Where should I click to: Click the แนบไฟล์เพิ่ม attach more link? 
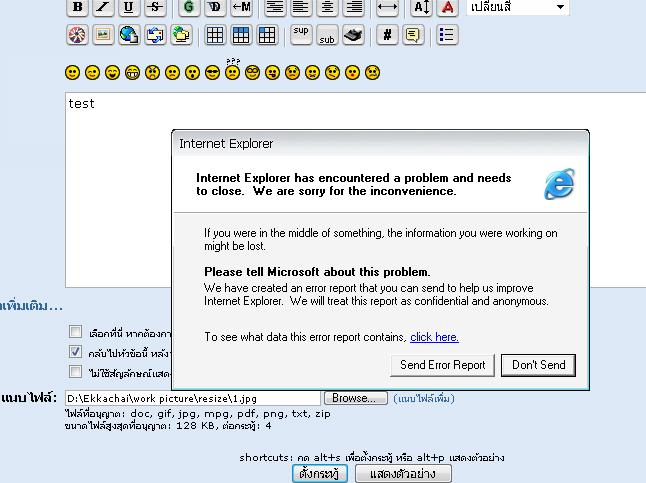click(424, 399)
